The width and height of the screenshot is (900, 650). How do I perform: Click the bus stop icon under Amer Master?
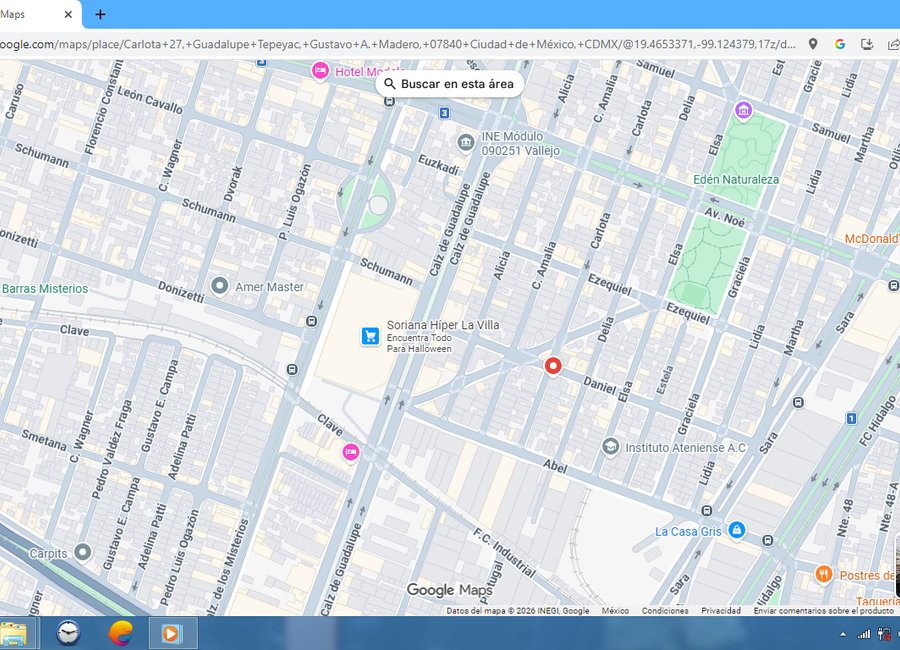(311, 322)
